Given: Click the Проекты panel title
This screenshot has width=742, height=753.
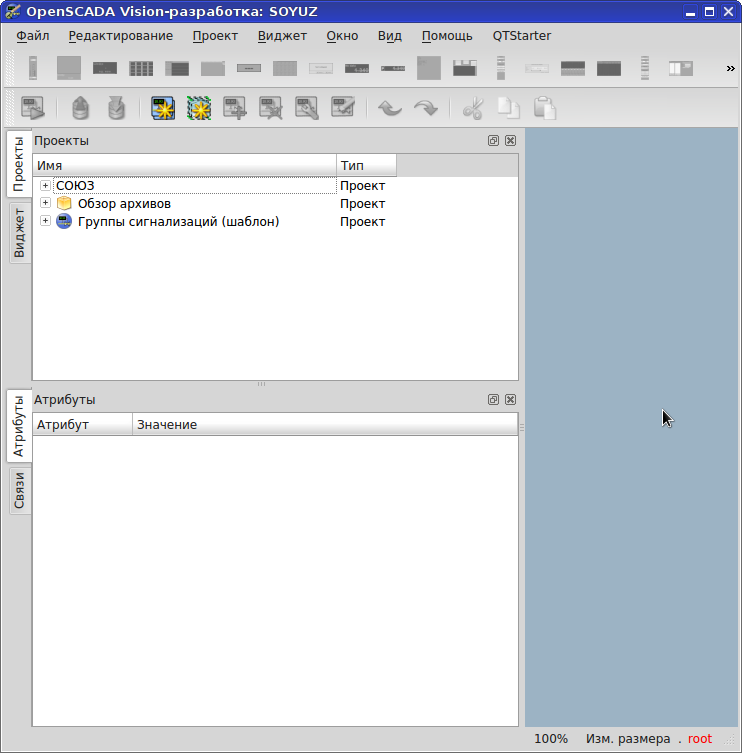Looking at the screenshot, I should click(61, 141).
